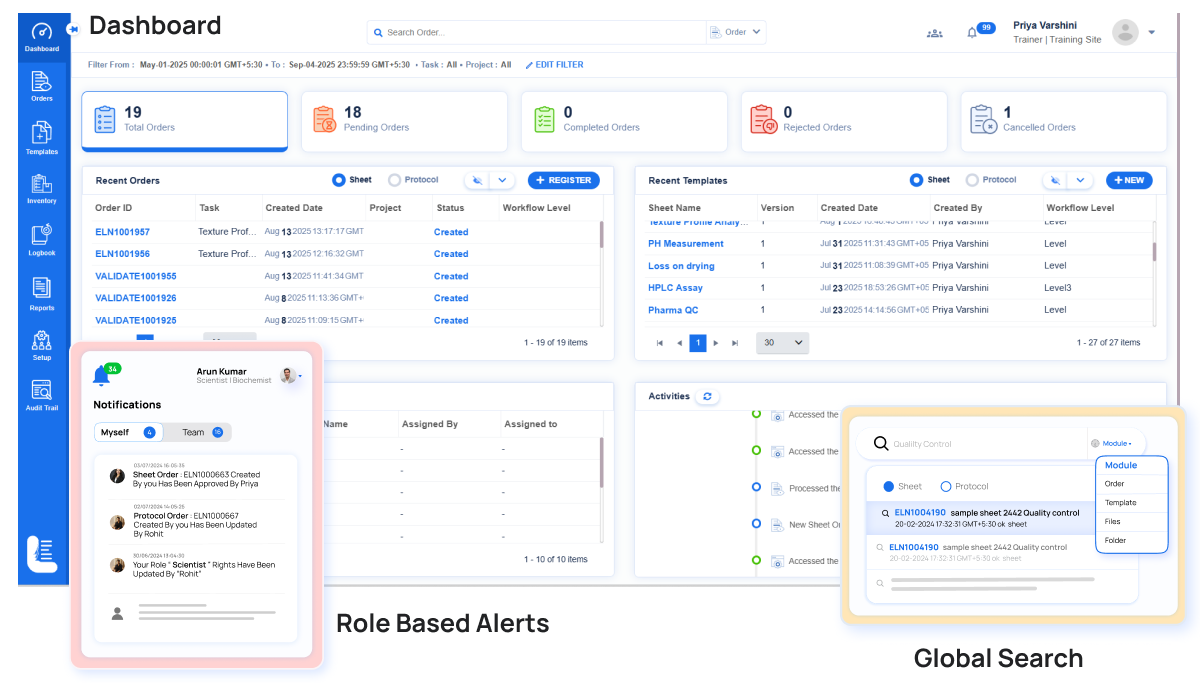Toggle visibility eye in Recent Orders

pos(477,181)
